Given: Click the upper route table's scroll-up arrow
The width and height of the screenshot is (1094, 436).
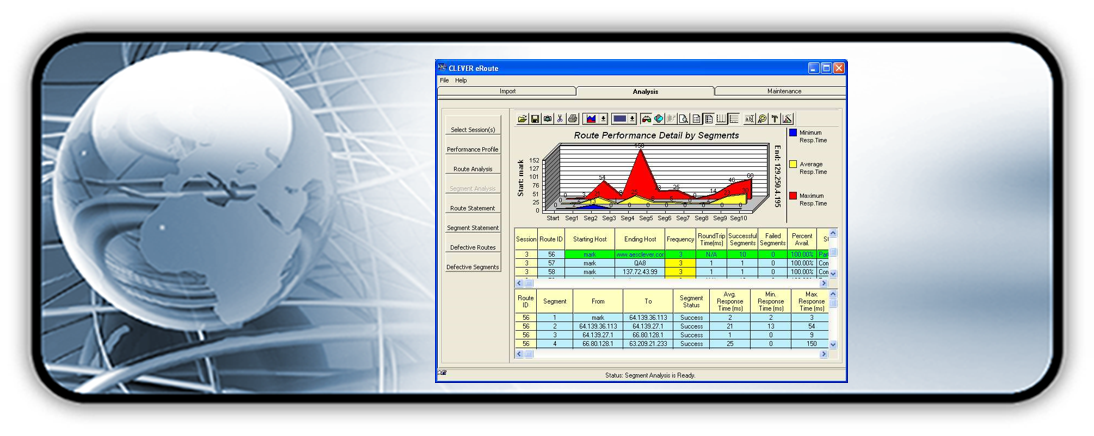Looking at the screenshot, I should coord(832,232).
